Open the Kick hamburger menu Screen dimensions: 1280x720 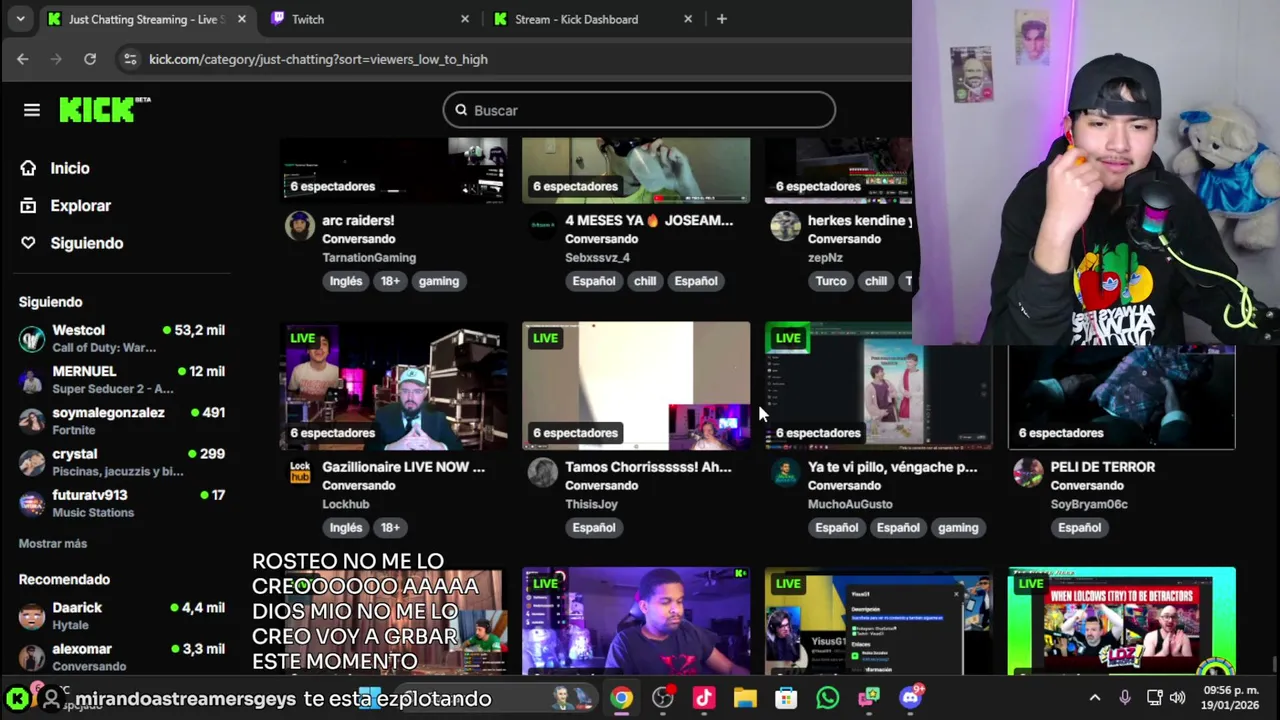32,110
